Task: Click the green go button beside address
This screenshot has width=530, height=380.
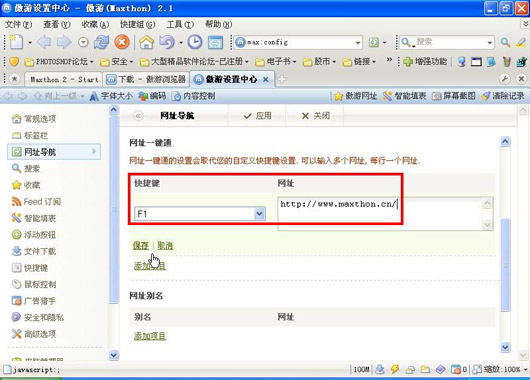Action: click(x=374, y=43)
